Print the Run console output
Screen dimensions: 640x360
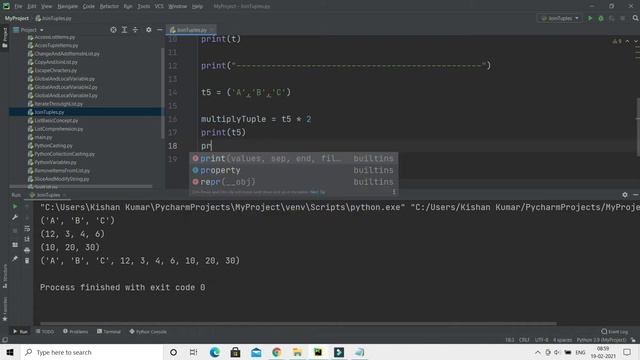coord(27,250)
